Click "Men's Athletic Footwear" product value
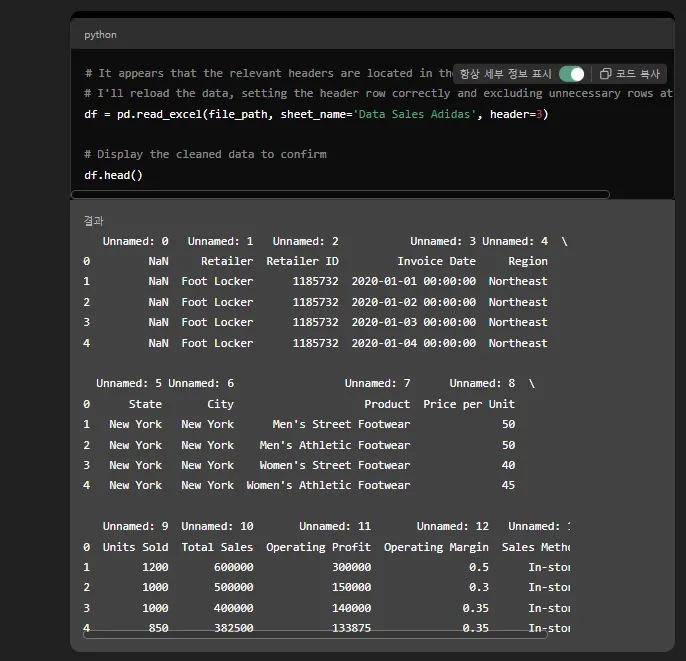Screen dimensions: 686x661 click(335, 445)
